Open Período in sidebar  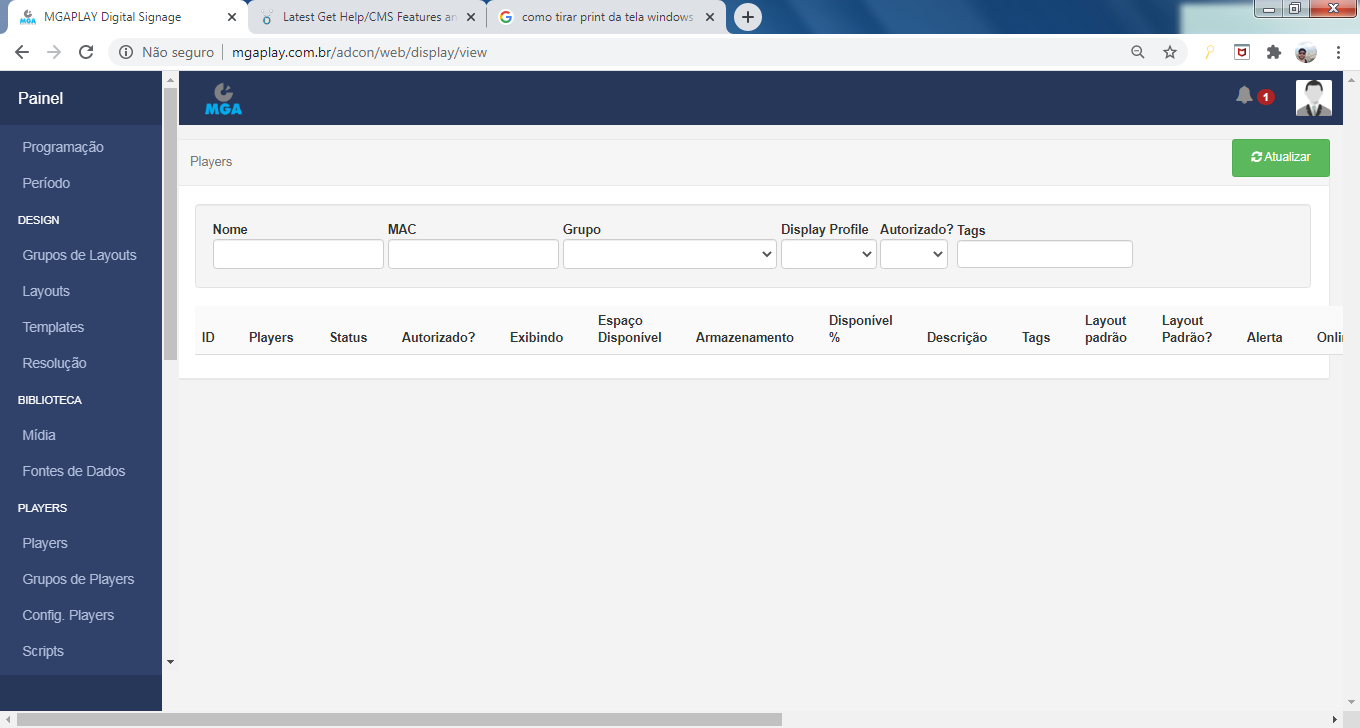pos(46,183)
